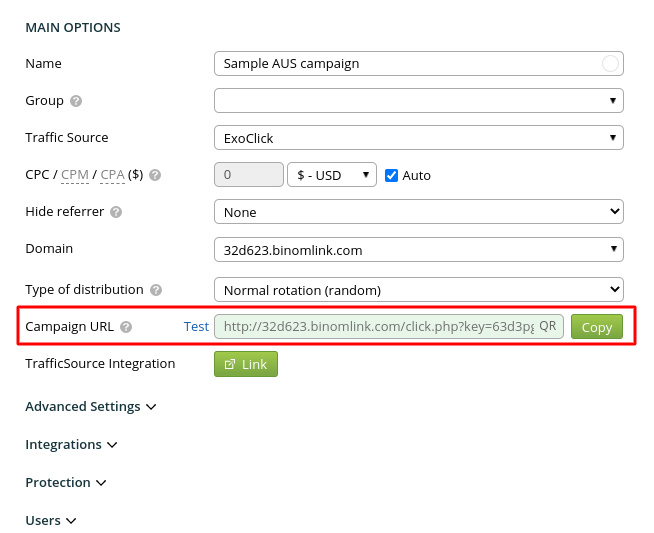Open the currency dropdown showing USD
The width and height of the screenshot is (654, 533).
(331, 175)
